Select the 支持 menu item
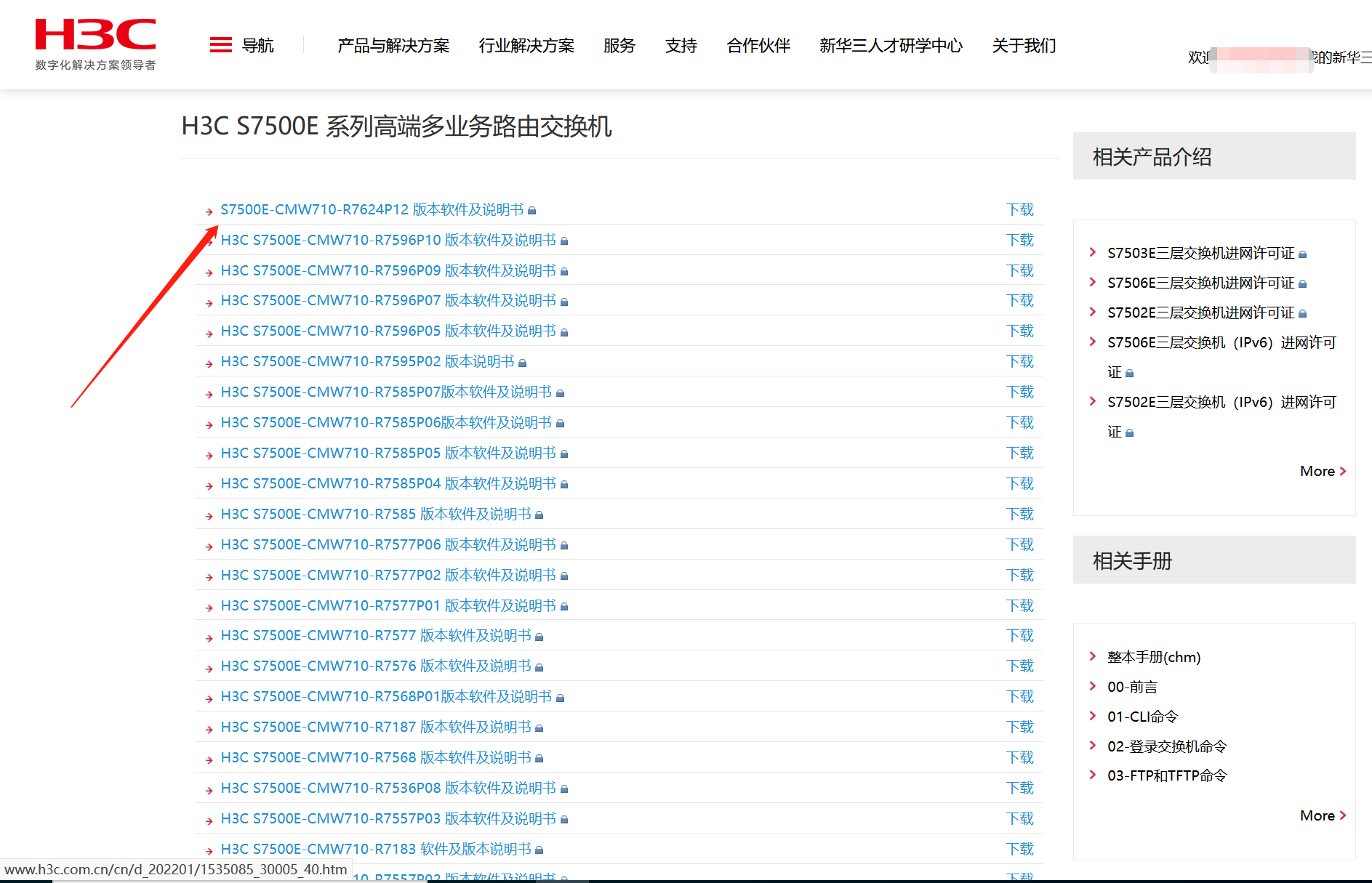The image size is (1372, 883). click(x=681, y=46)
